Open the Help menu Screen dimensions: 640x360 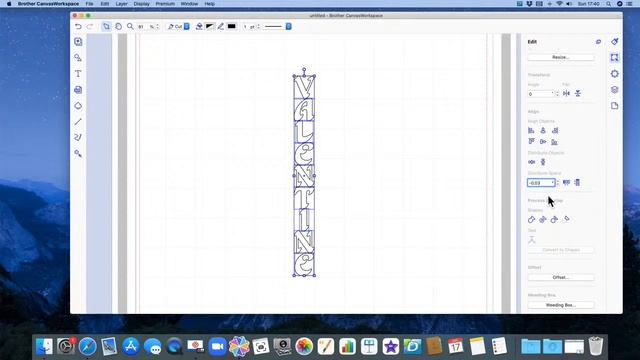point(210,4)
